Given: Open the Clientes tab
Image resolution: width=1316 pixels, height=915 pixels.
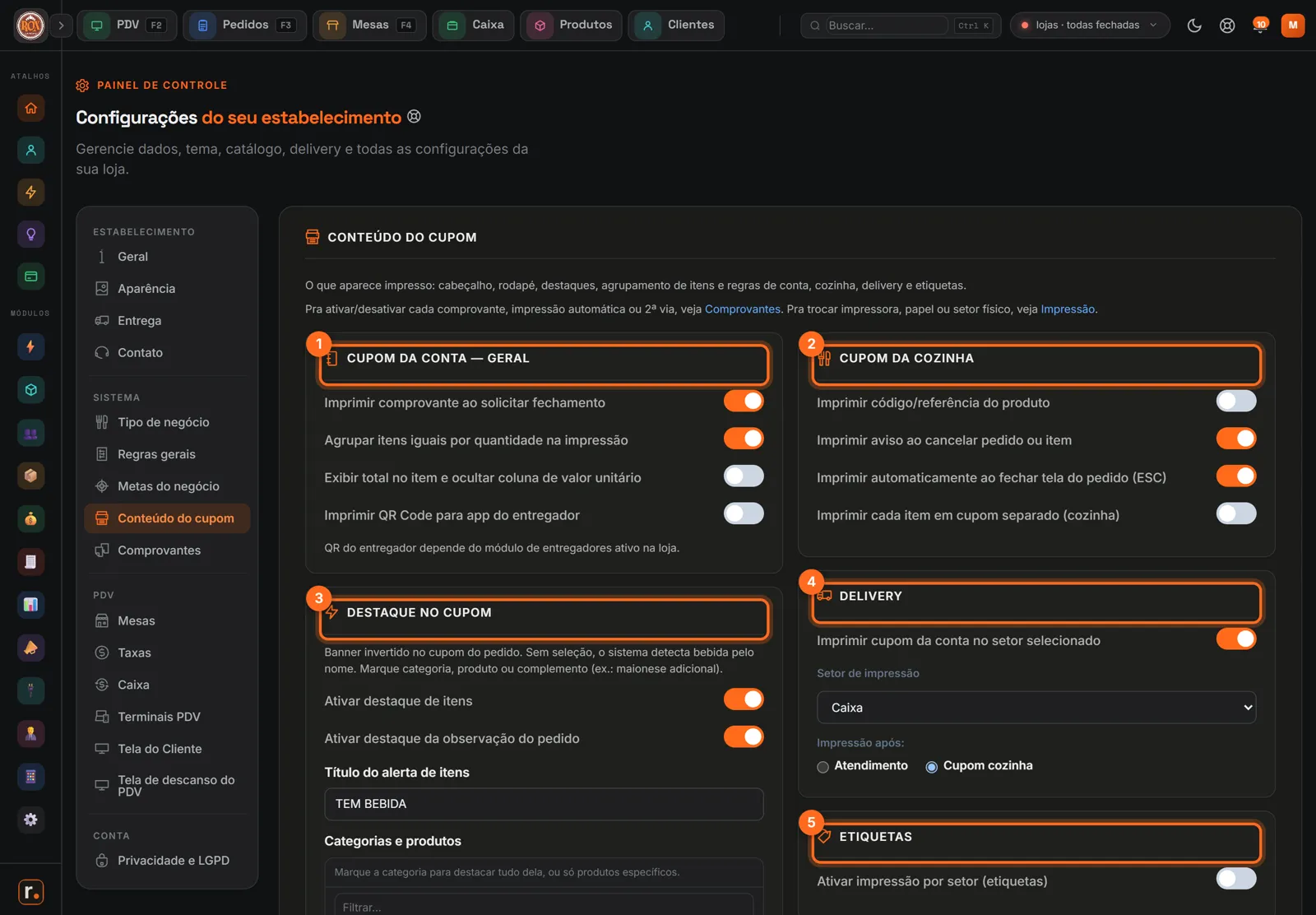Looking at the screenshot, I should 676,26.
